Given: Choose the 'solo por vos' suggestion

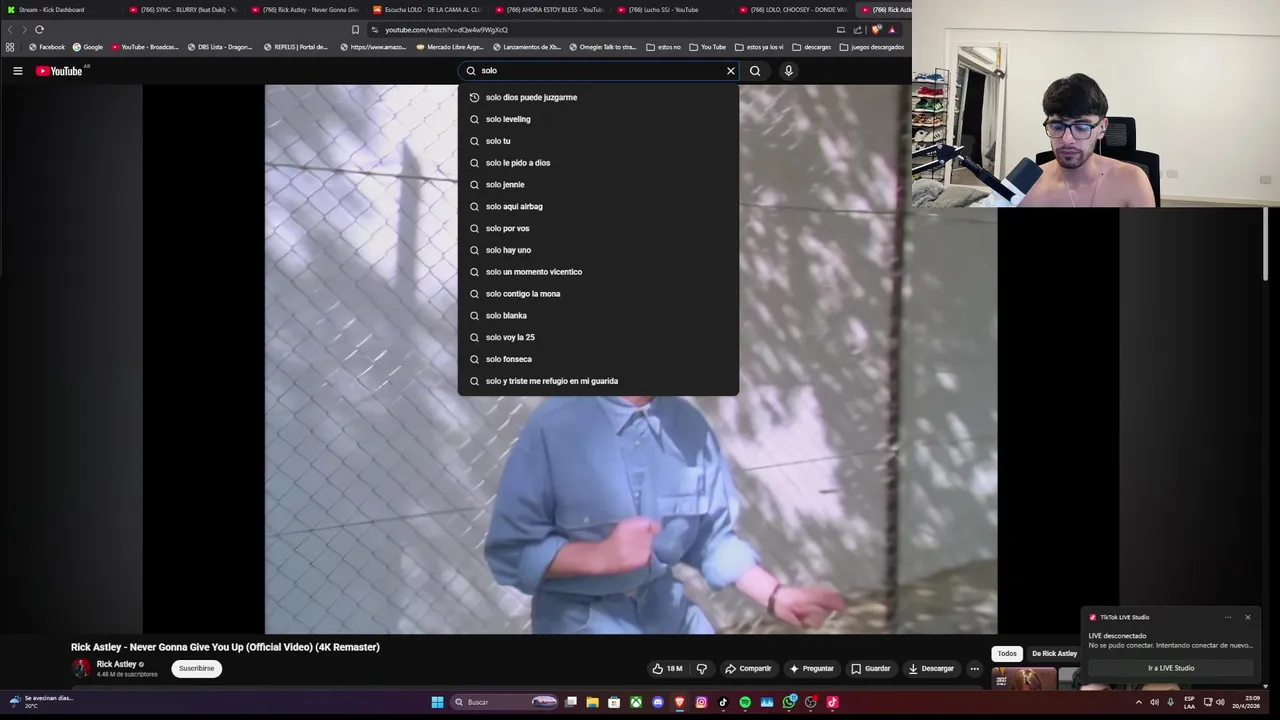Looking at the screenshot, I should click(598, 228).
